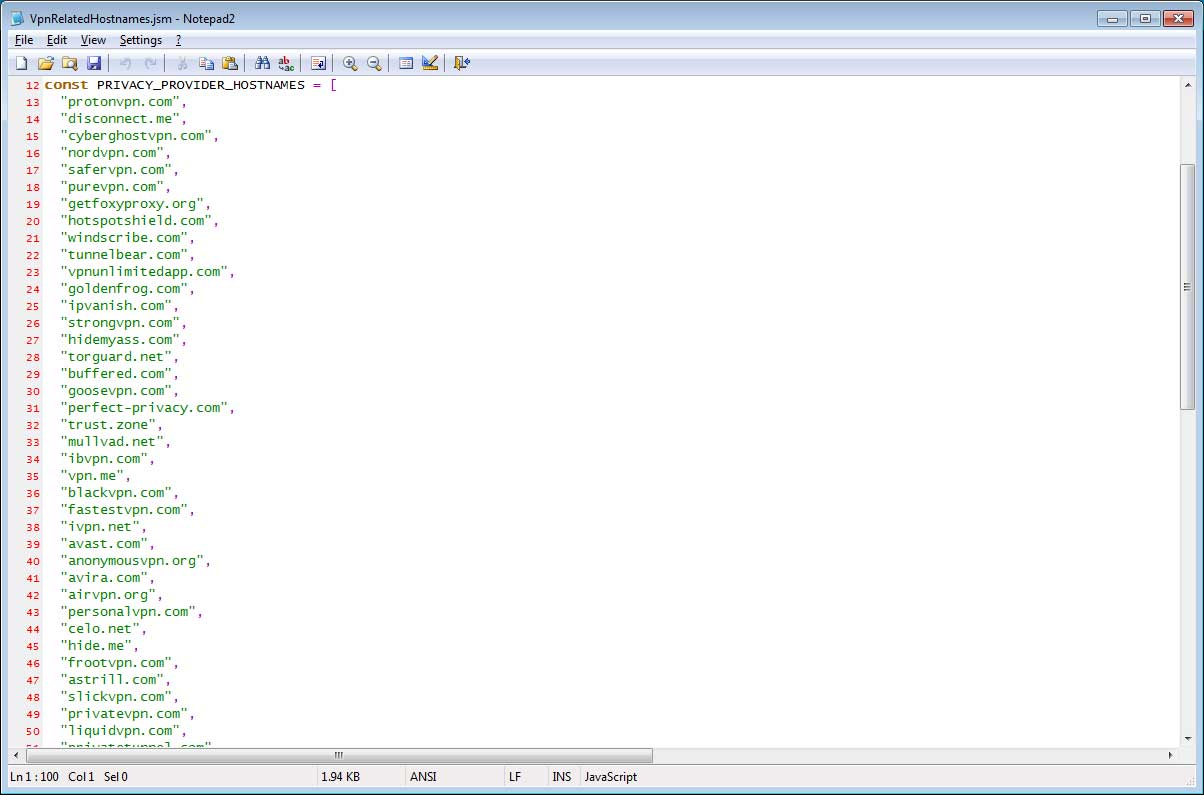
Task: Click the vertical scrollbar down arrow
Action: tap(1187, 738)
